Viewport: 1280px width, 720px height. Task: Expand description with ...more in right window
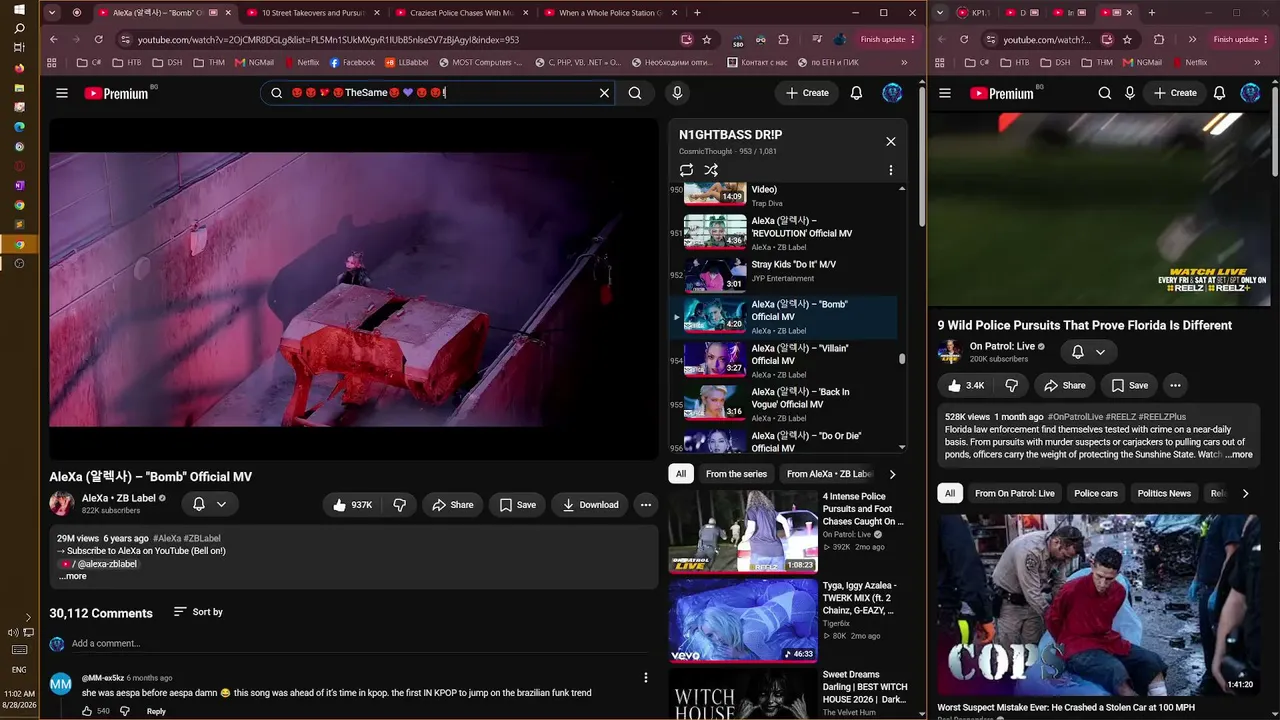pyautogui.click(x=1238, y=455)
